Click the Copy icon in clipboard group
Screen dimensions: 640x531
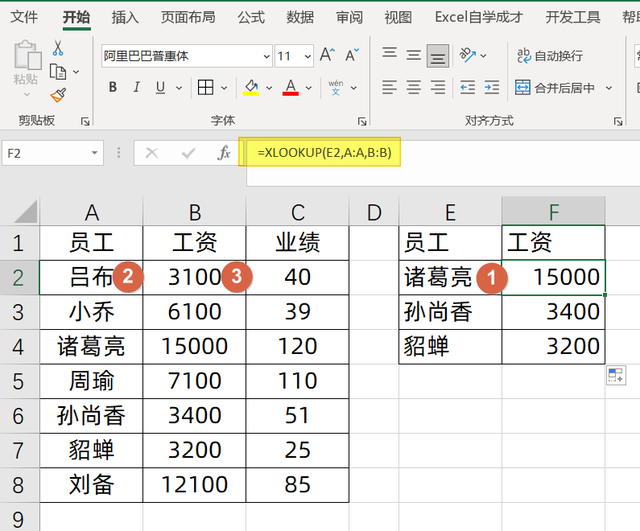[58, 72]
